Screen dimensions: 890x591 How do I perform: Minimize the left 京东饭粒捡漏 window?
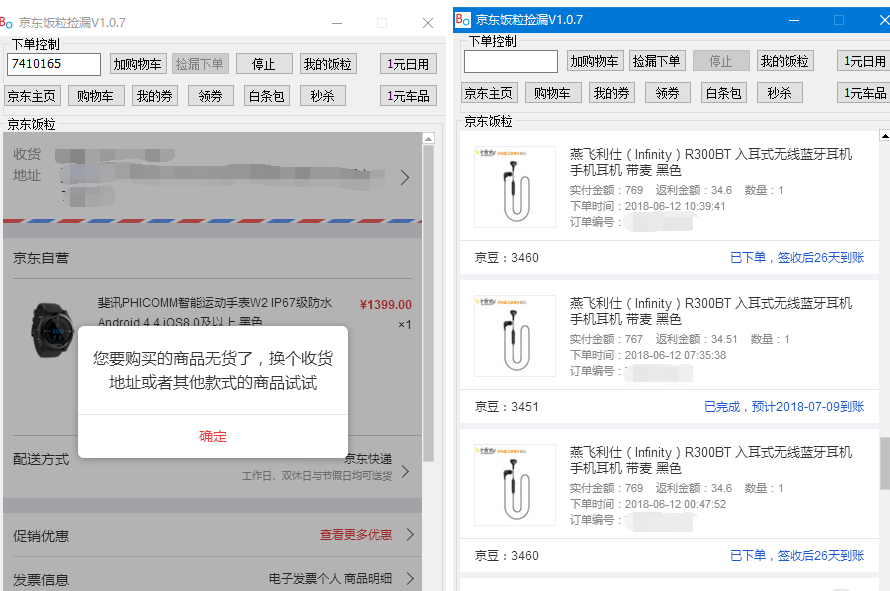337,23
